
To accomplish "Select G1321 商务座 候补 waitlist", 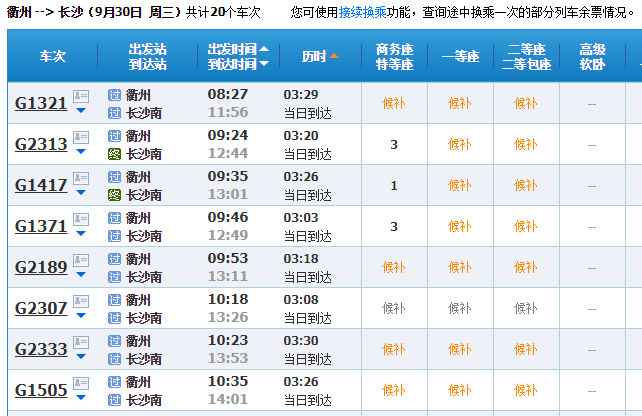I will (x=394, y=103).
